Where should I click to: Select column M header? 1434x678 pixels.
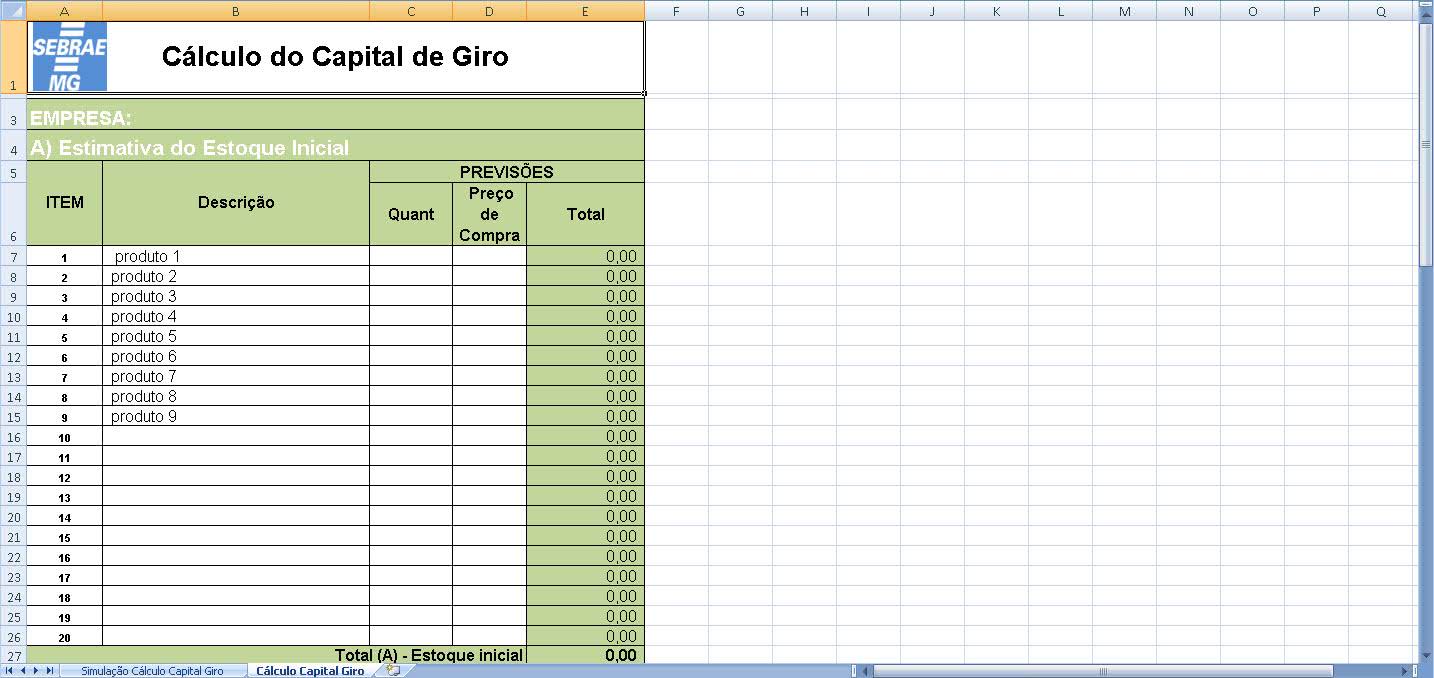click(x=1124, y=10)
